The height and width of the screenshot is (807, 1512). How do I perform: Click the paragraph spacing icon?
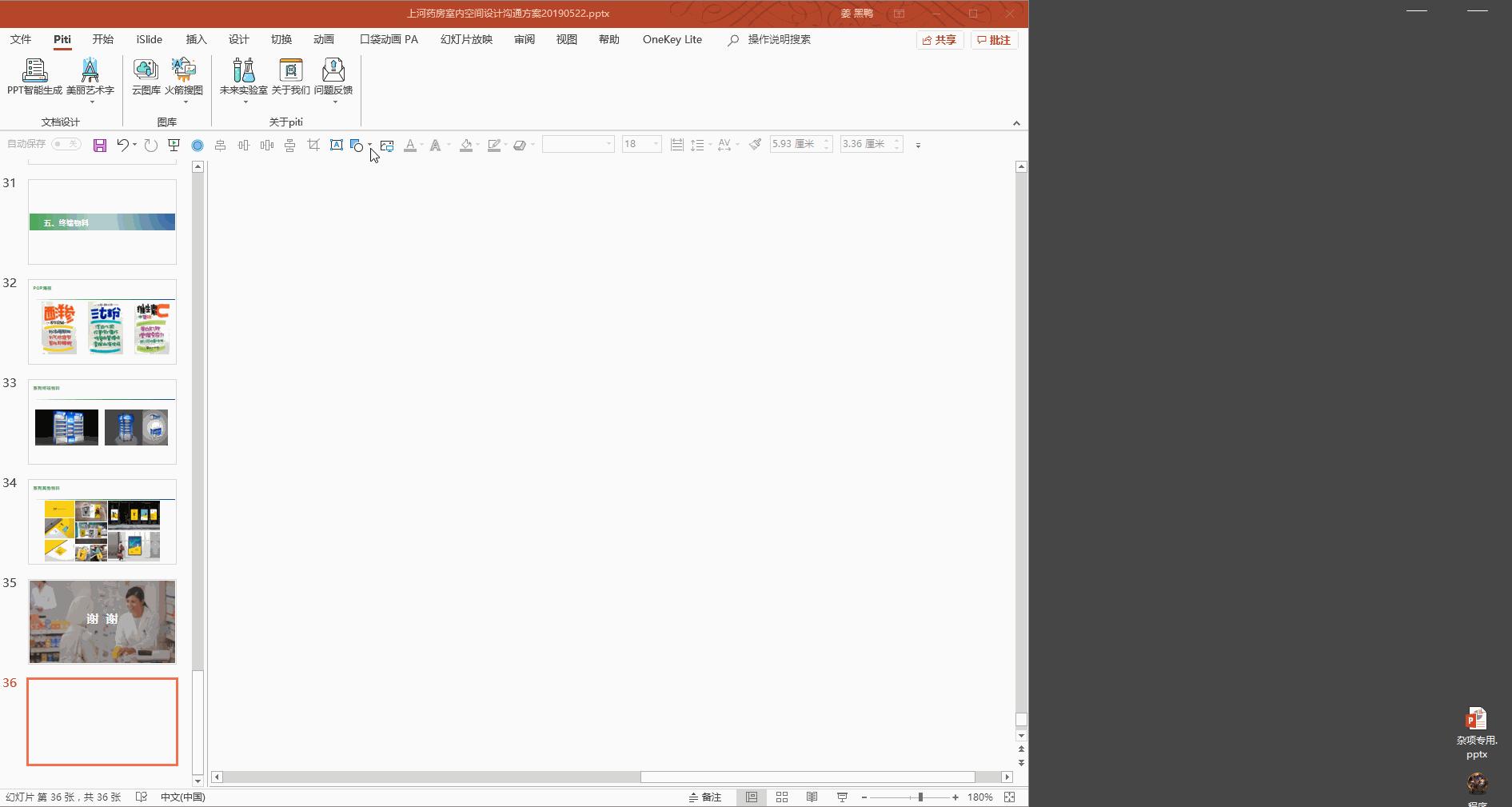[x=677, y=145]
